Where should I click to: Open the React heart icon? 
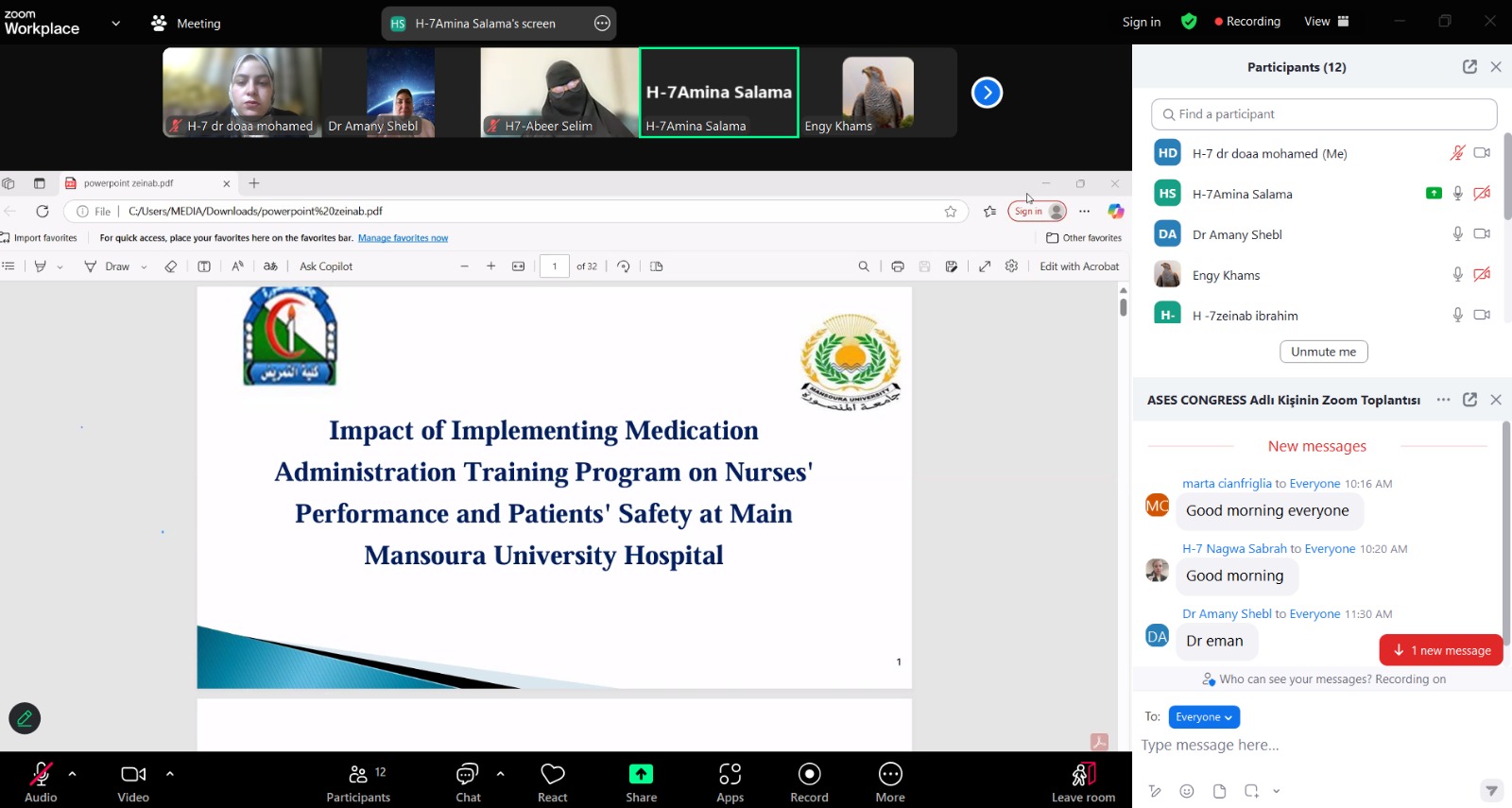point(553,782)
